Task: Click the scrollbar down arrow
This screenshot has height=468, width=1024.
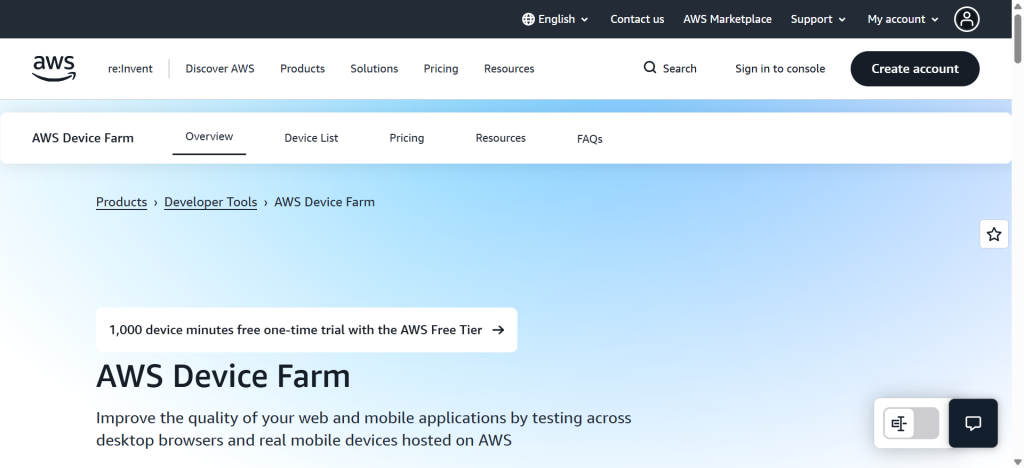Action: pyautogui.click(x=1017, y=462)
